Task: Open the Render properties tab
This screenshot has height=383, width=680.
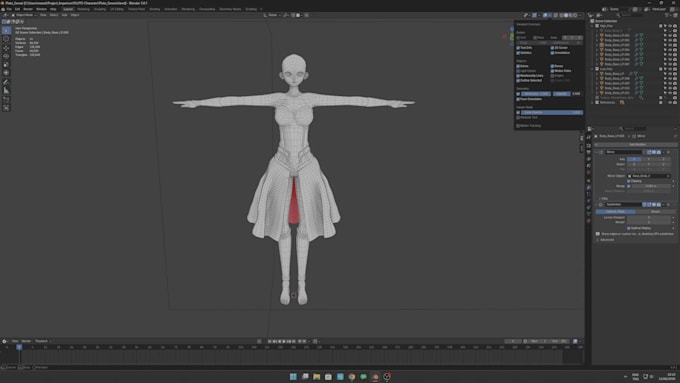Action: (x=588, y=146)
